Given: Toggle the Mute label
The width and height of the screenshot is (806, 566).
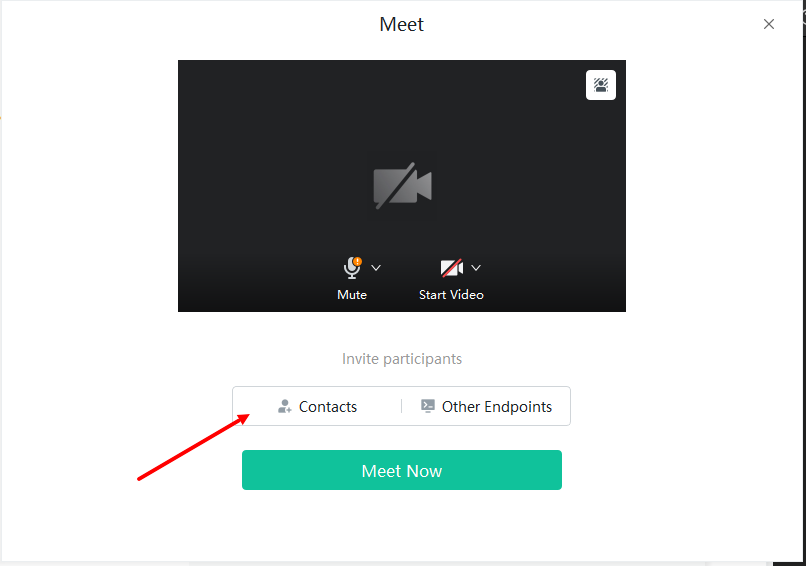Looking at the screenshot, I should click(352, 295).
